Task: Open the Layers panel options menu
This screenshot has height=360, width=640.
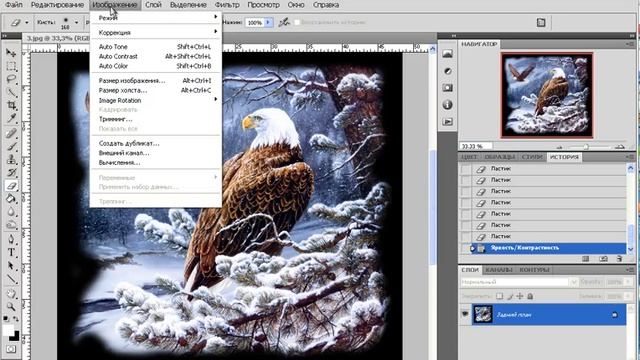Action: [631, 270]
